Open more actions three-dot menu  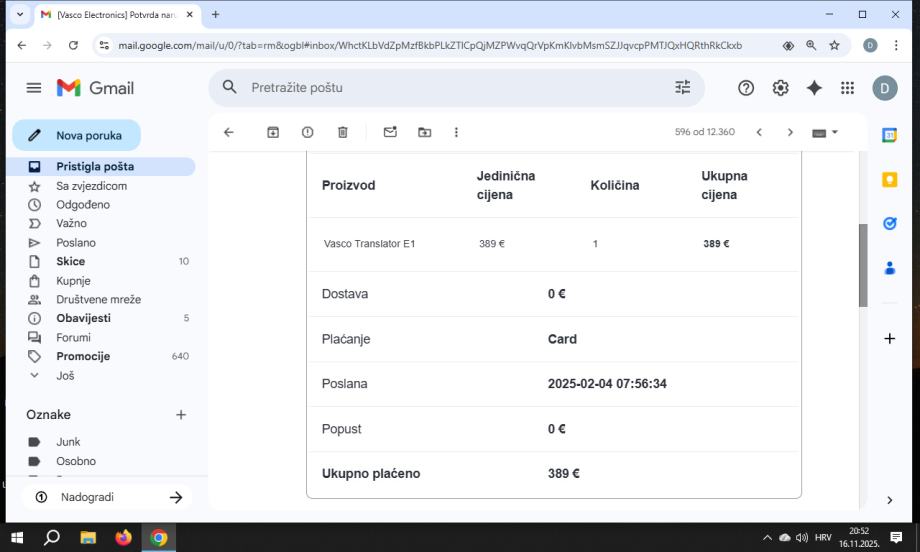click(456, 132)
